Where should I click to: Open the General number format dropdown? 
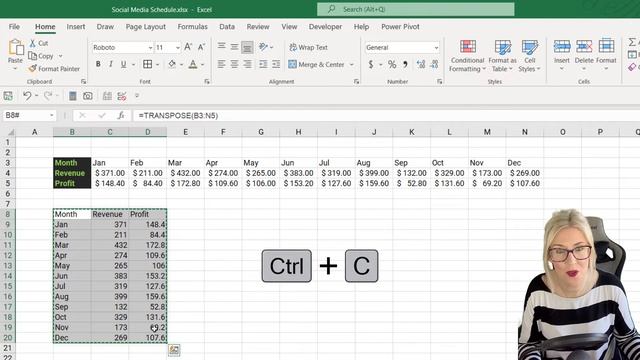pos(436,48)
